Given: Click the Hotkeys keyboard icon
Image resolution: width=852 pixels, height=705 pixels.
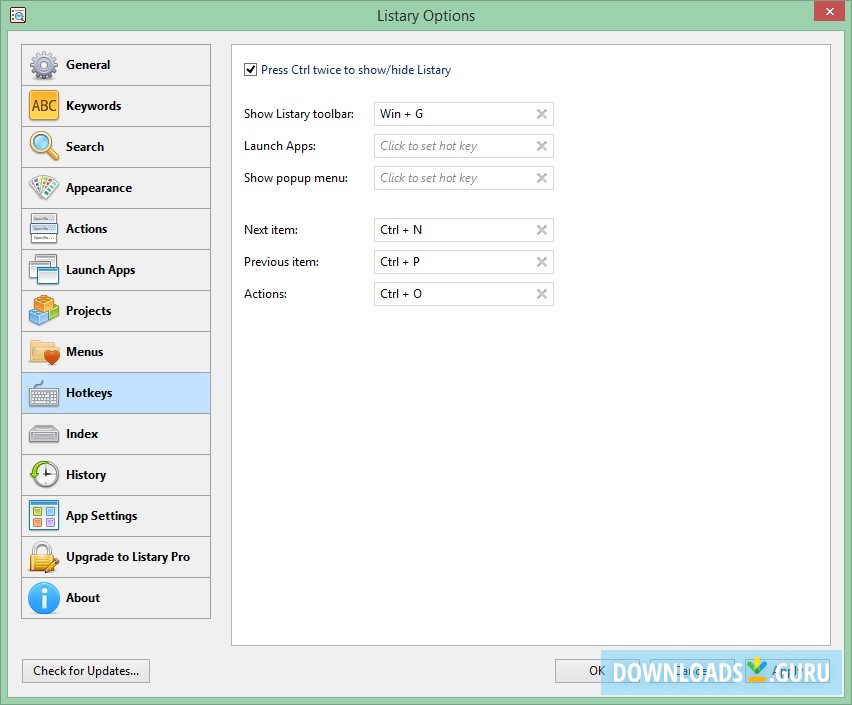Looking at the screenshot, I should point(43,394).
